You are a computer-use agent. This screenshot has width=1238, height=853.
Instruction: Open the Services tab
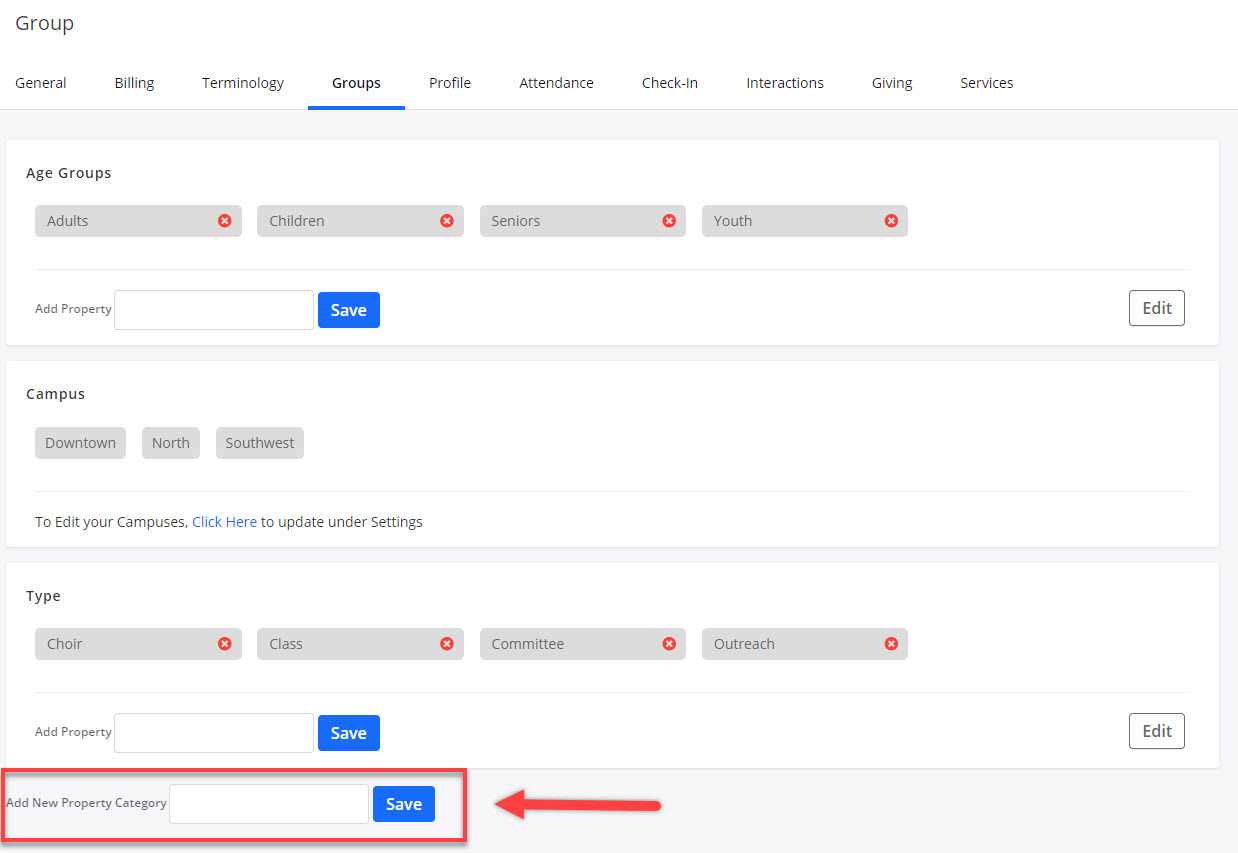[987, 83]
